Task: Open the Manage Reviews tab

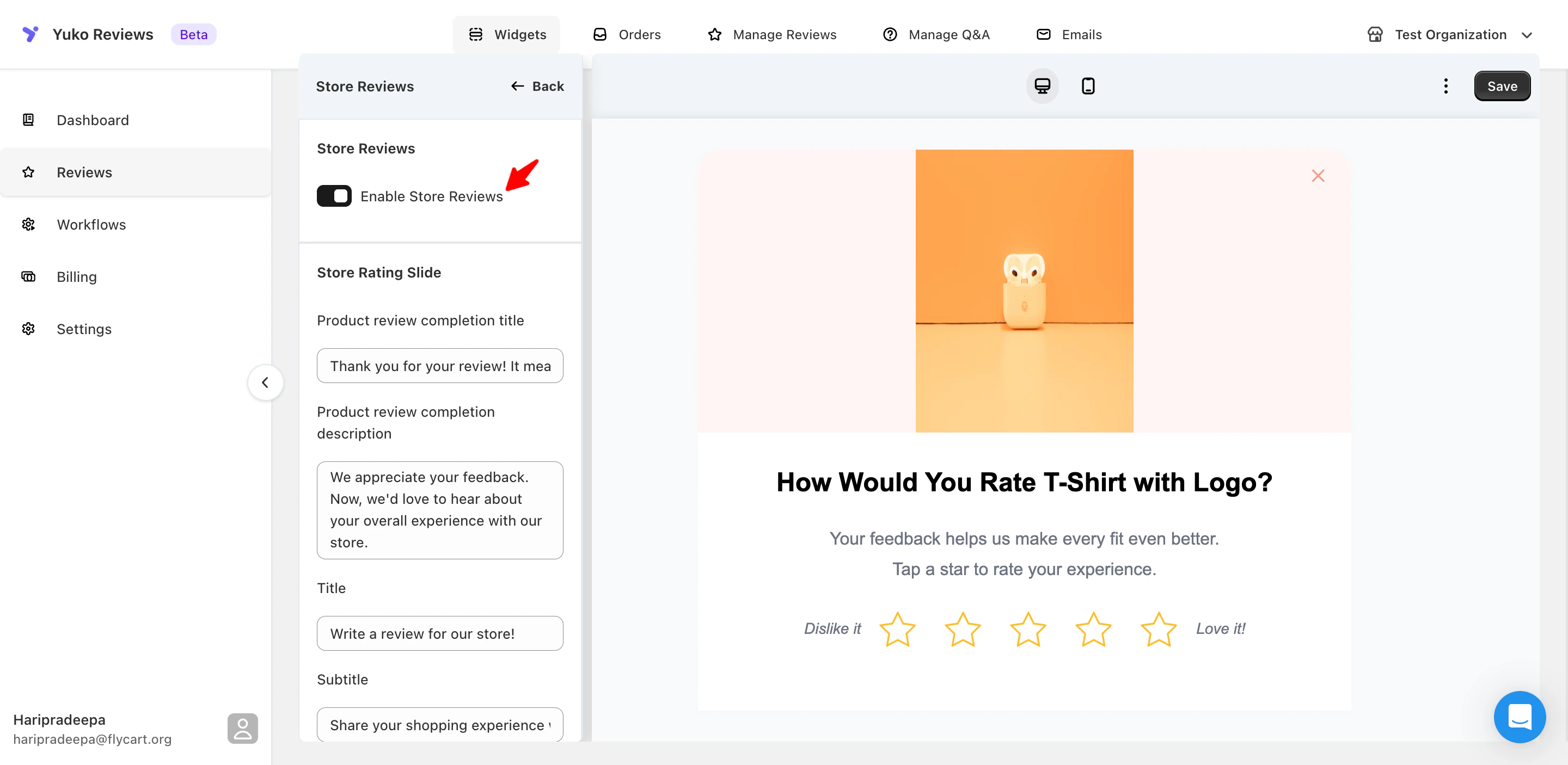Action: tap(772, 35)
